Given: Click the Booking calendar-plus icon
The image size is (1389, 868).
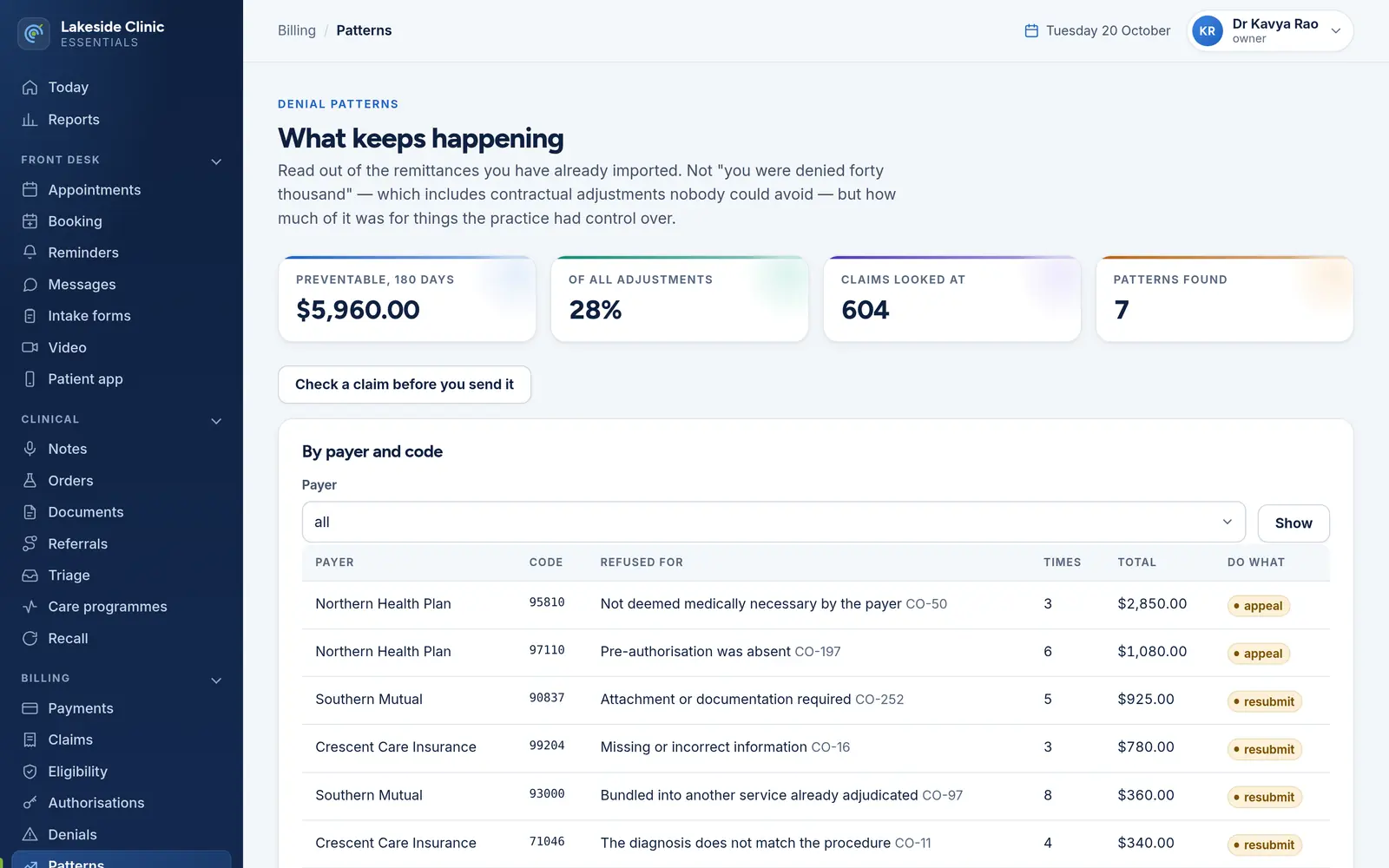Looking at the screenshot, I should [30, 221].
